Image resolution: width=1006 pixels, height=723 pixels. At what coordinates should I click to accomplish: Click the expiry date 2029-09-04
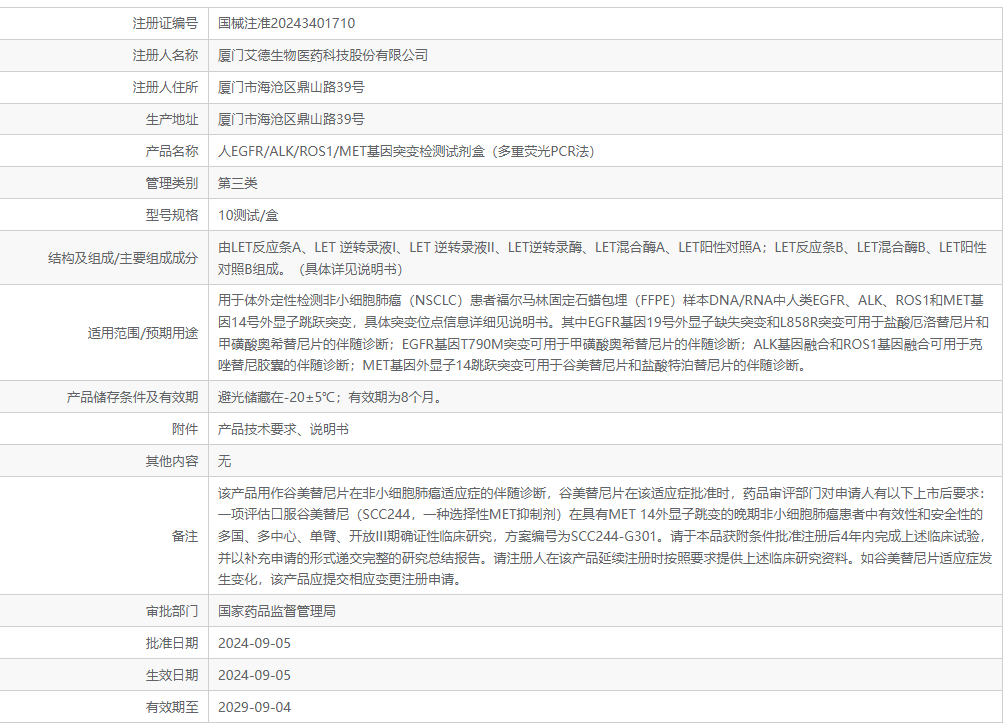click(254, 708)
